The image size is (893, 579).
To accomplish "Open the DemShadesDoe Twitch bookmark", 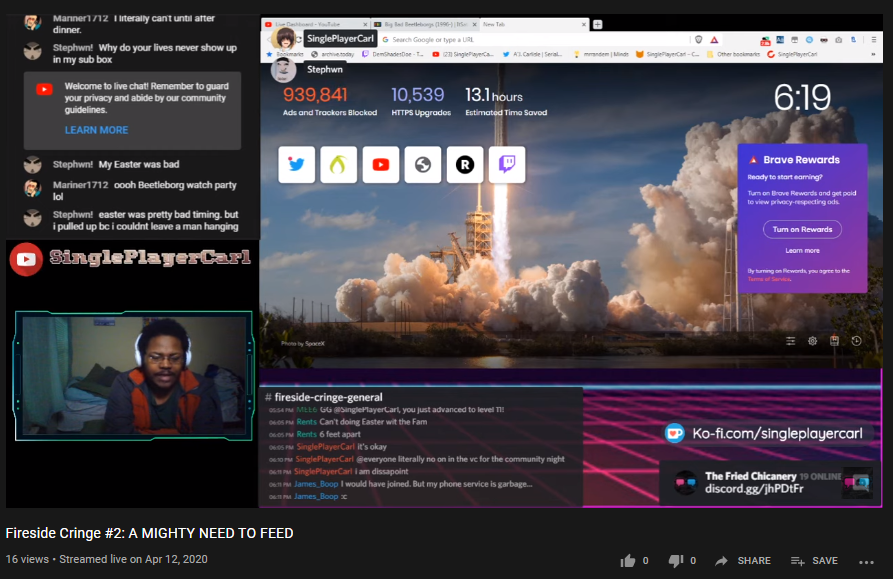I will tap(393, 55).
